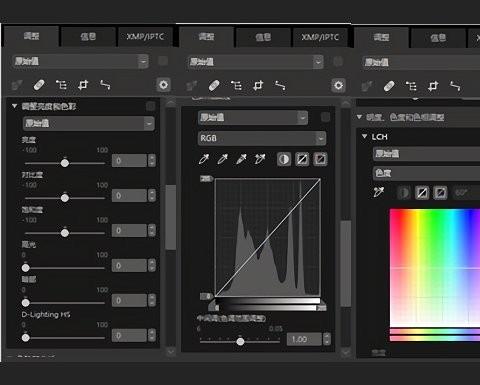The width and height of the screenshot is (480, 385).
Task: Click the red reset-all-channels curve icon
Action: pos(320,159)
